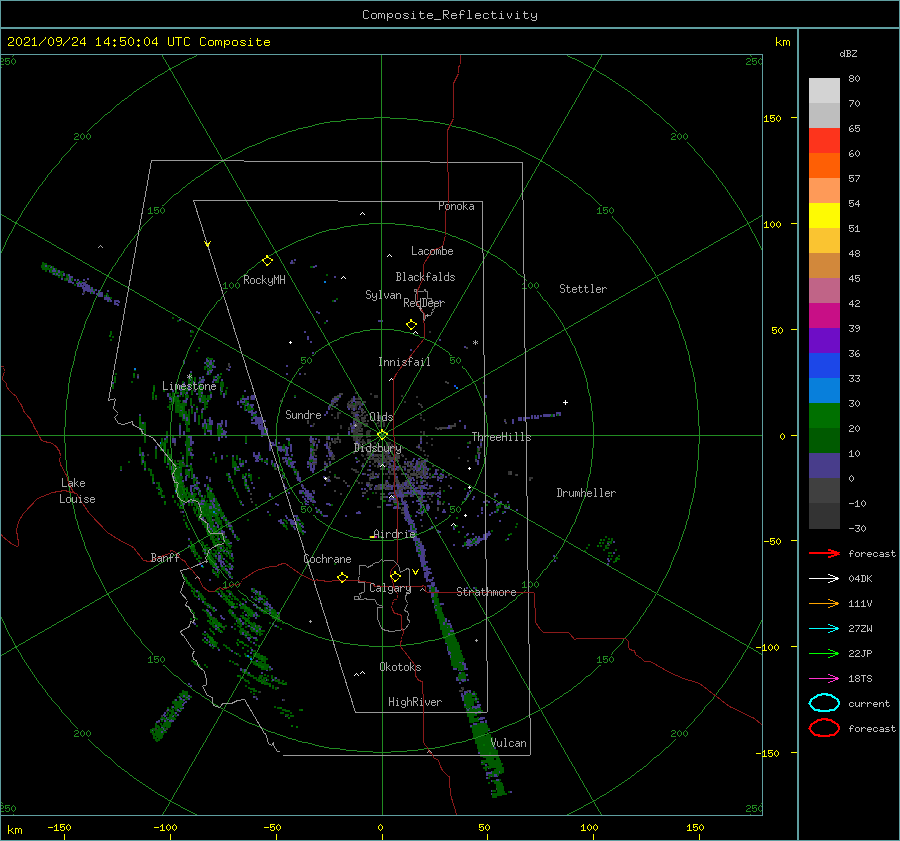This screenshot has height=841, width=900.
Task: Click the Sundre city label
Action: 303,414
